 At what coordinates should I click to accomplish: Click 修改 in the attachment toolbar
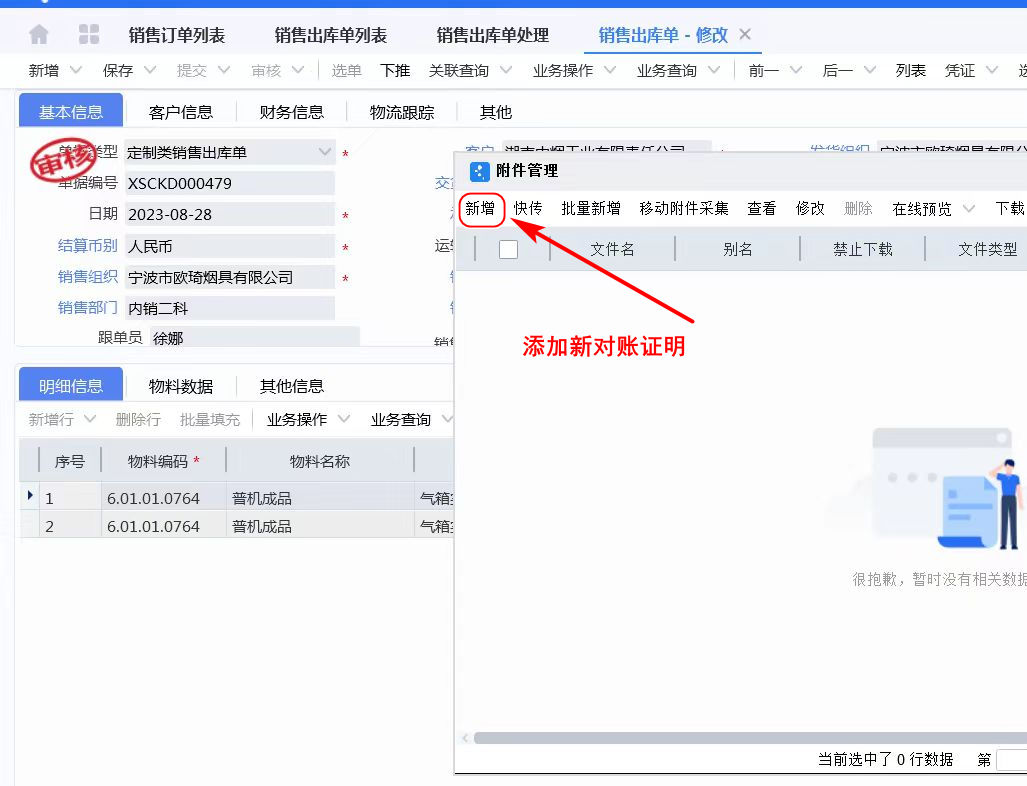810,208
